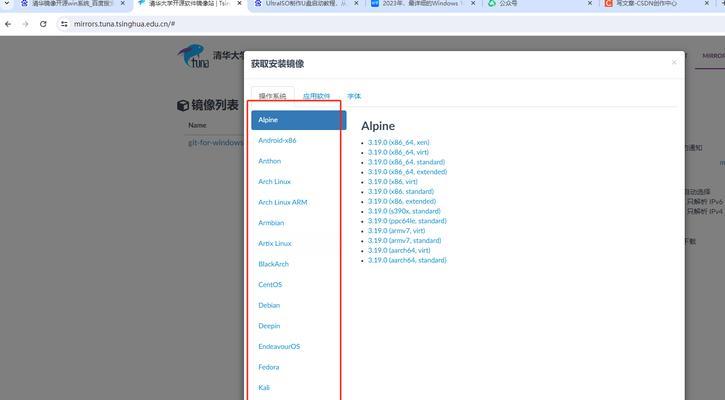
Task: Select Kali in the OS list
Action: pos(264,388)
